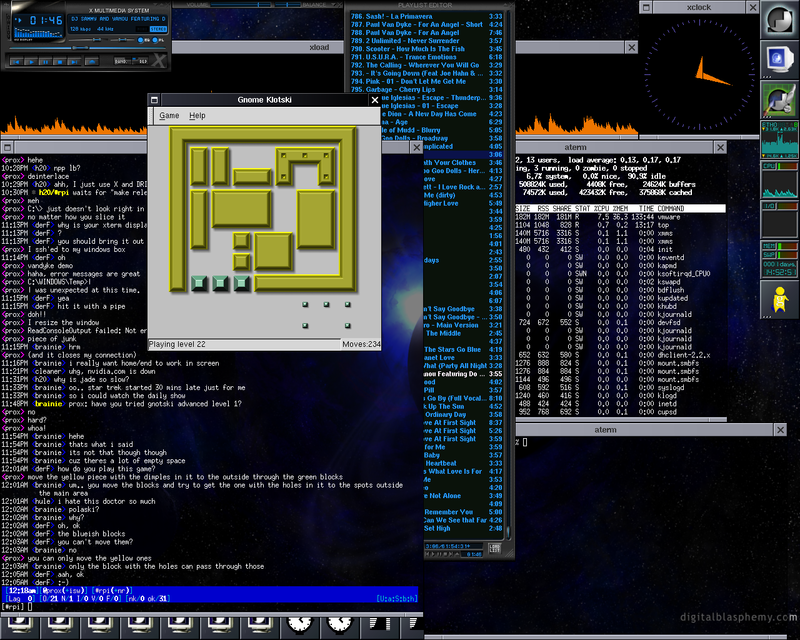Open WPrefs preferences dock icon
This screenshot has height=640, width=800.
(x=780, y=99)
